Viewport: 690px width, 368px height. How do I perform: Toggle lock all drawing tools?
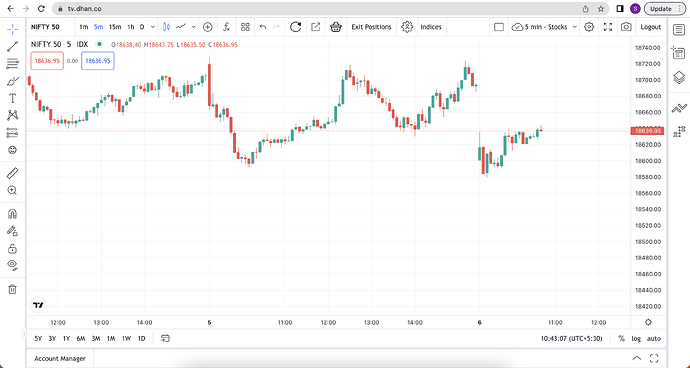(x=12, y=249)
